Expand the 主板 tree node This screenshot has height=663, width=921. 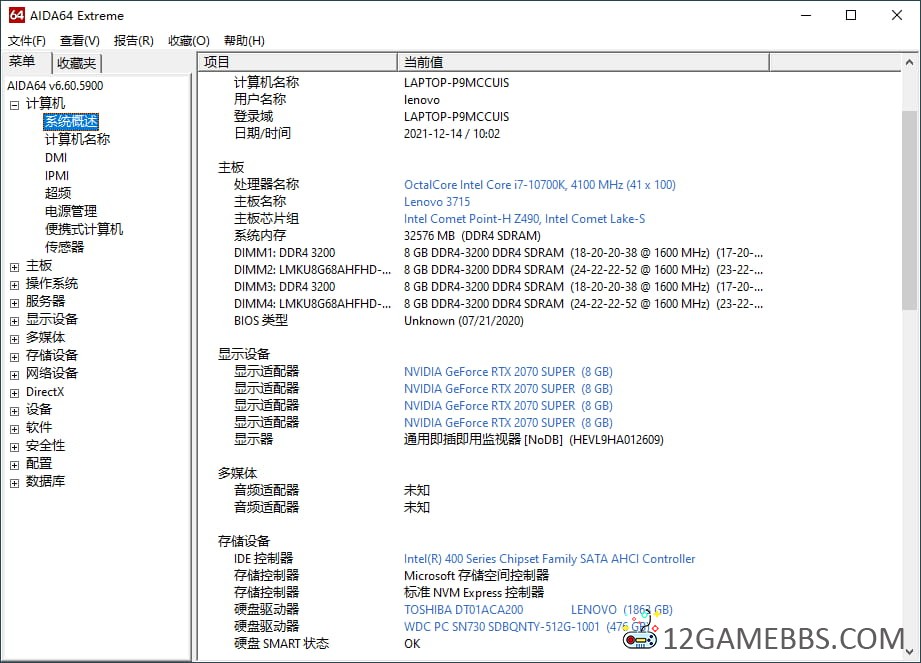tap(15, 267)
